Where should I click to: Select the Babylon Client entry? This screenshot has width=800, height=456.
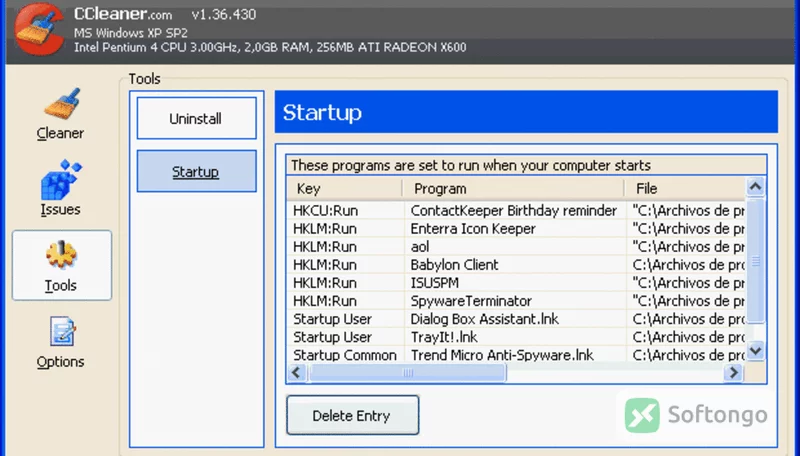coord(515,265)
